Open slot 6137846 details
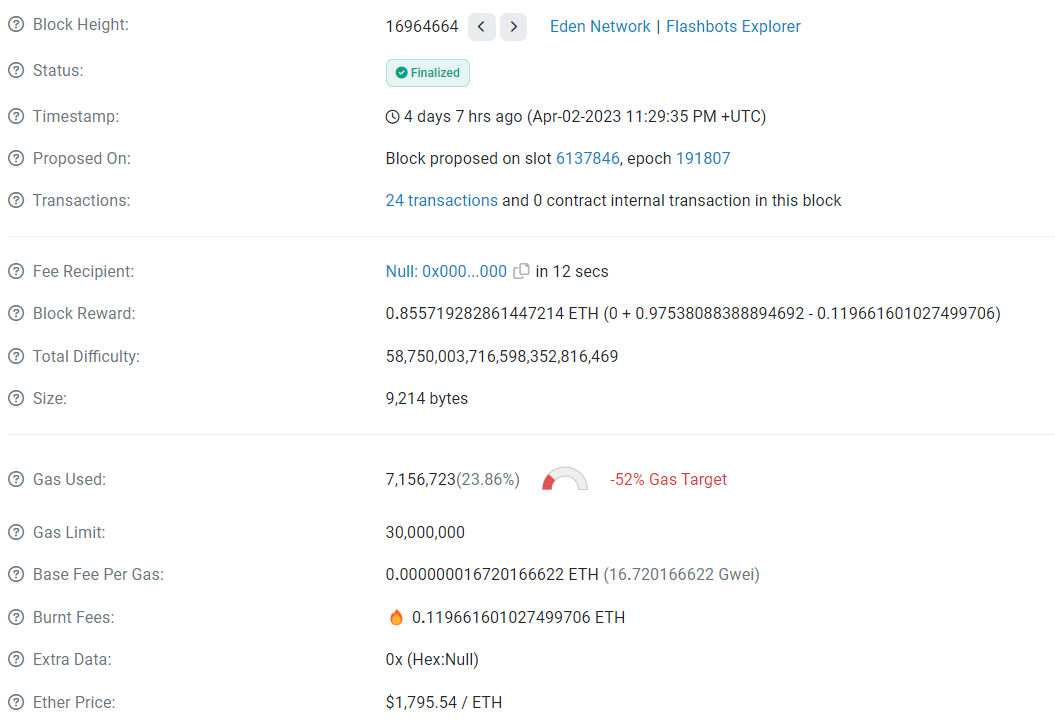The height and width of the screenshot is (727, 1055). pos(588,158)
